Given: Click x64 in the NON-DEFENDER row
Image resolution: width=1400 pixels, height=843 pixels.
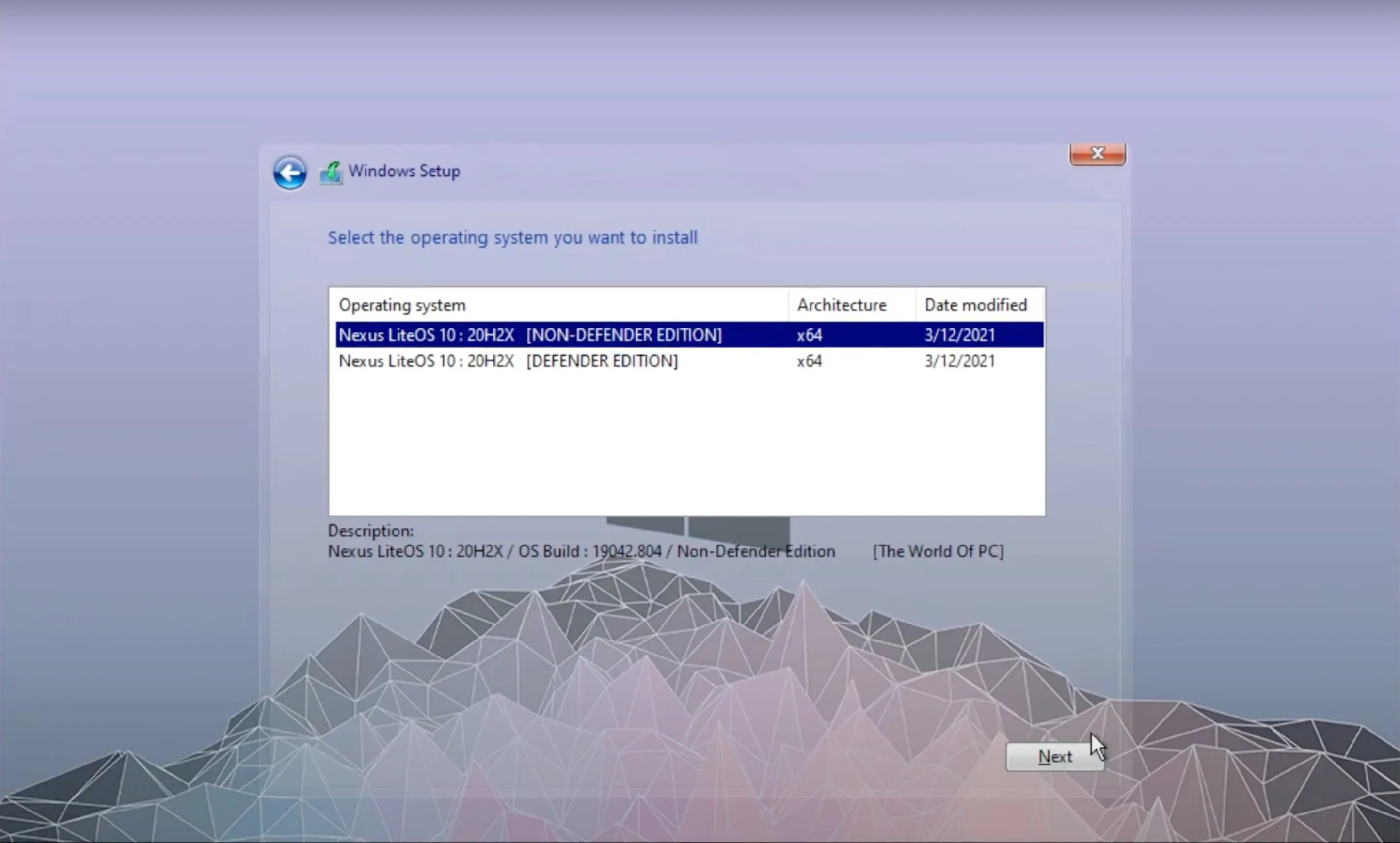Looking at the screenshot, I should pyautogui.click(x=809, y=335).
